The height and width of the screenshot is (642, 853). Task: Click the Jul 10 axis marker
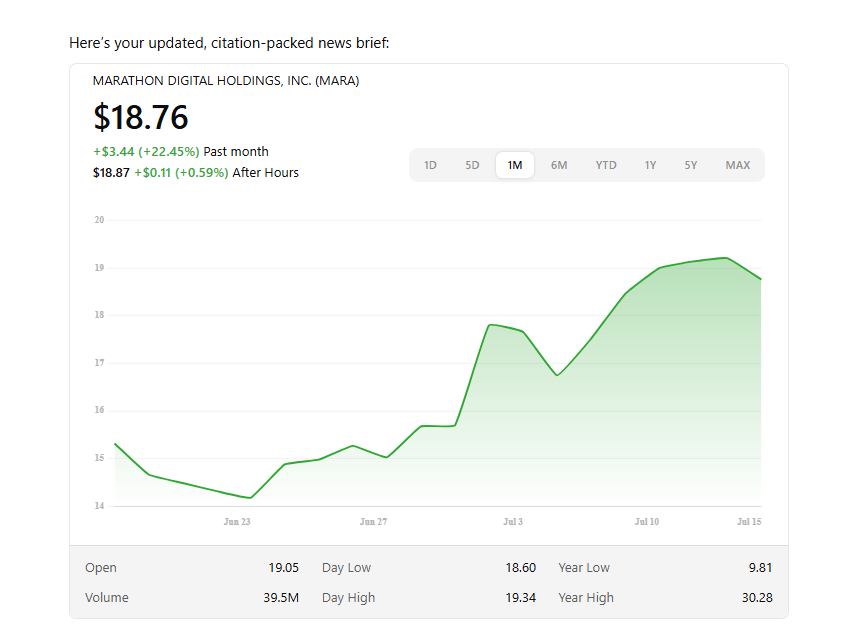click(x=647, y=522)
